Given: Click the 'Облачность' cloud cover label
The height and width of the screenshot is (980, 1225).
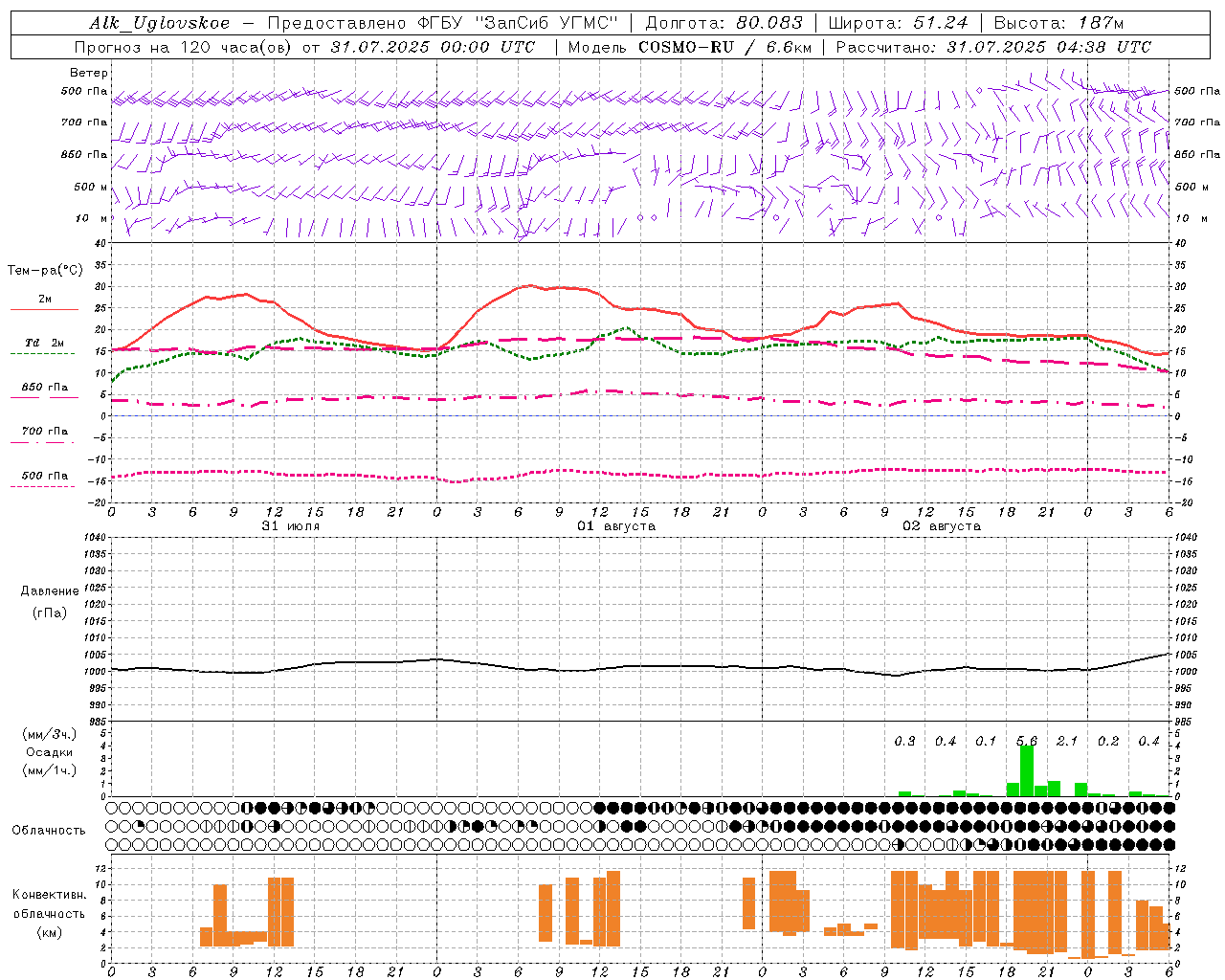Looking at the screenshot, I should point(49,831).
